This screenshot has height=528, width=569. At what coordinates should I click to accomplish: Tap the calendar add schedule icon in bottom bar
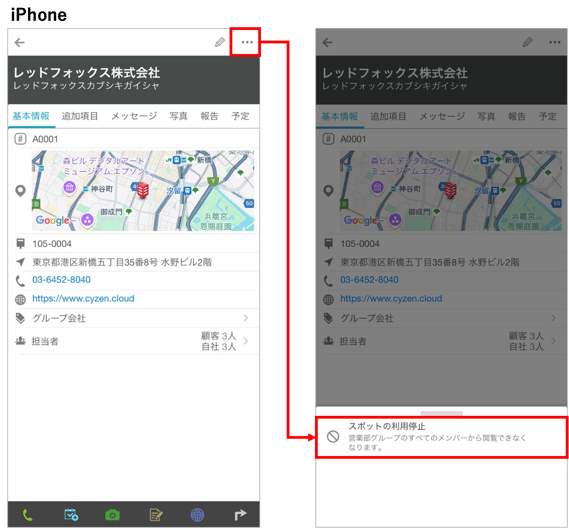[x=71, y=514]
